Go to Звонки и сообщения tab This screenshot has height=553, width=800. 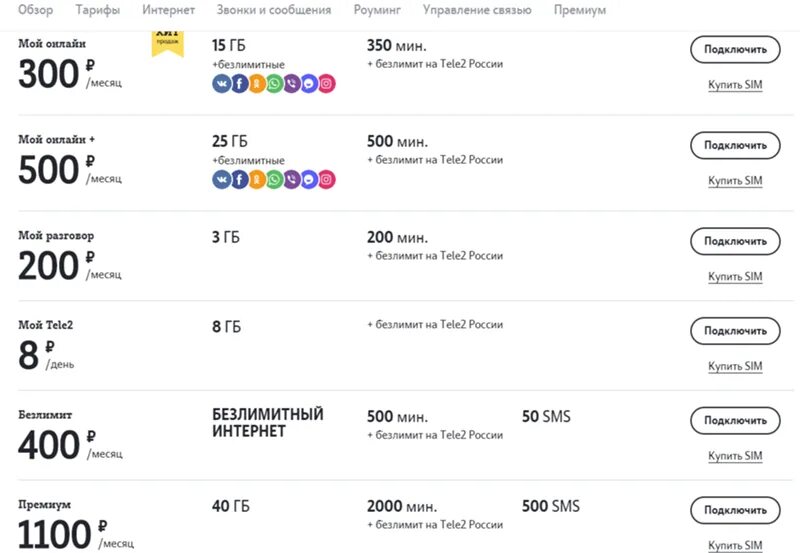274,10
